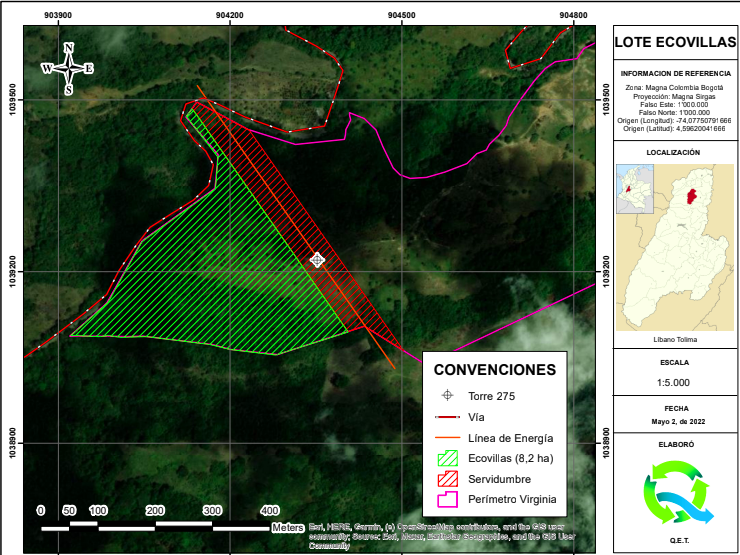Click the 'Vía' legend label
The height and width of the screenshot is (555, 740).
(x=476, y=417)
